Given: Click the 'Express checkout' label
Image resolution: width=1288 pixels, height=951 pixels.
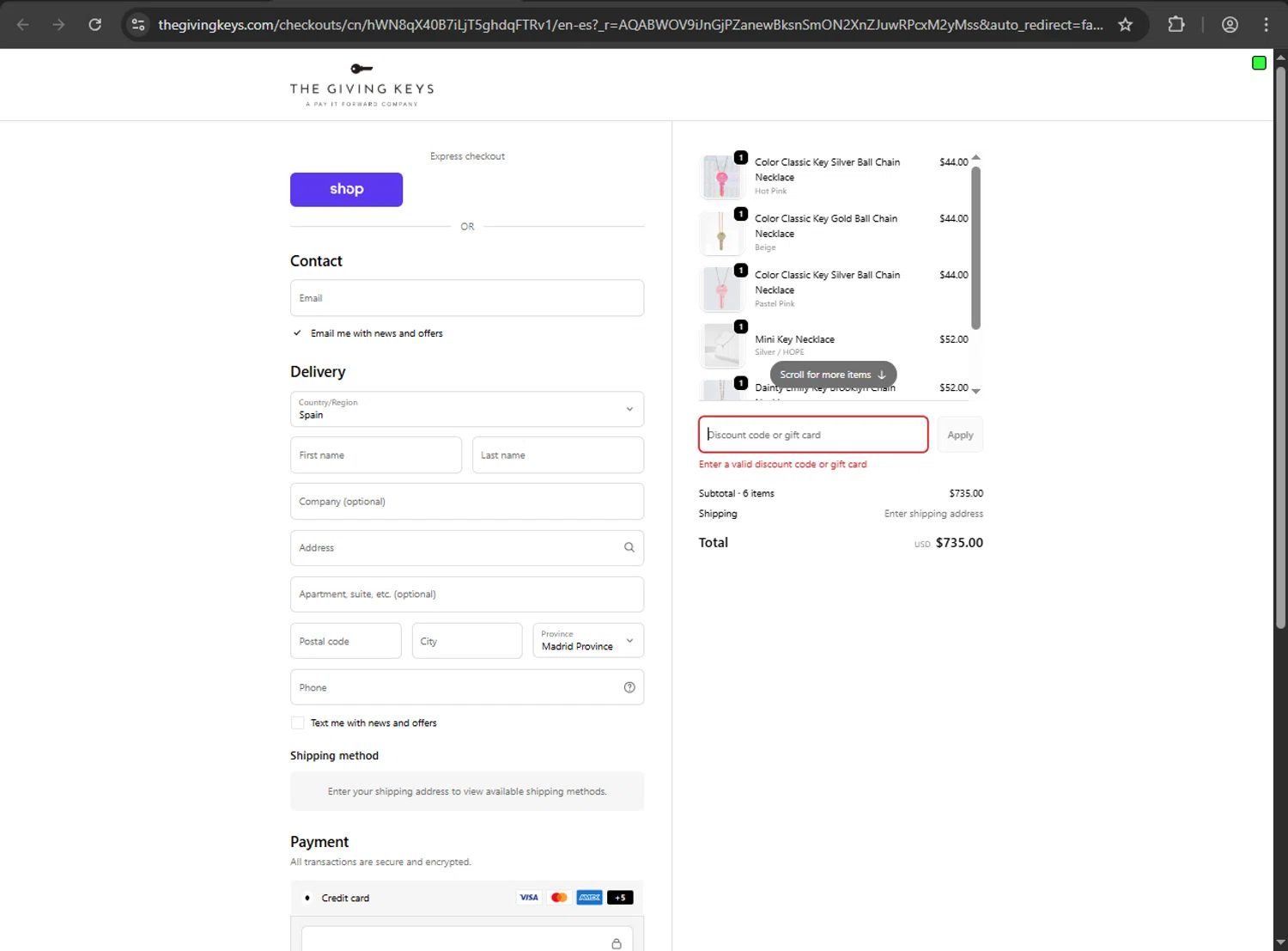Looking at the screenshot, I should (467, 156).
